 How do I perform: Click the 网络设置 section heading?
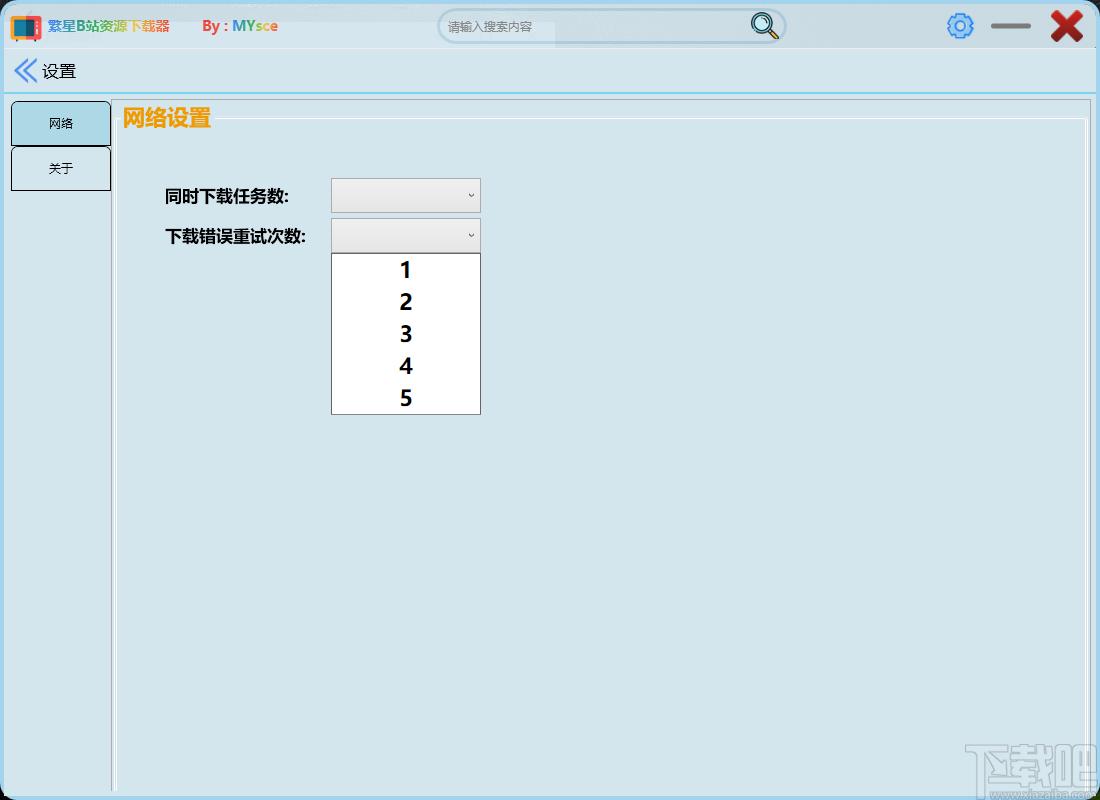point(167,117)
